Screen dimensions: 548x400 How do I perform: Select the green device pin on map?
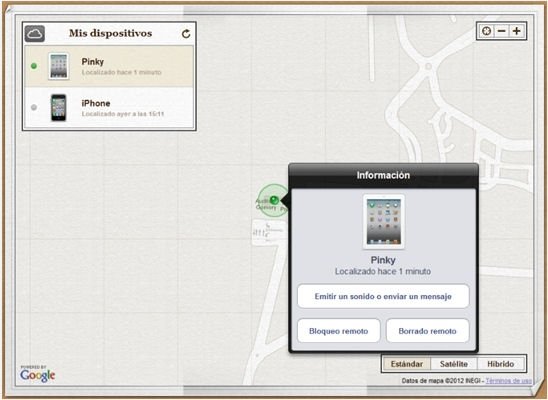click(274, 200)
